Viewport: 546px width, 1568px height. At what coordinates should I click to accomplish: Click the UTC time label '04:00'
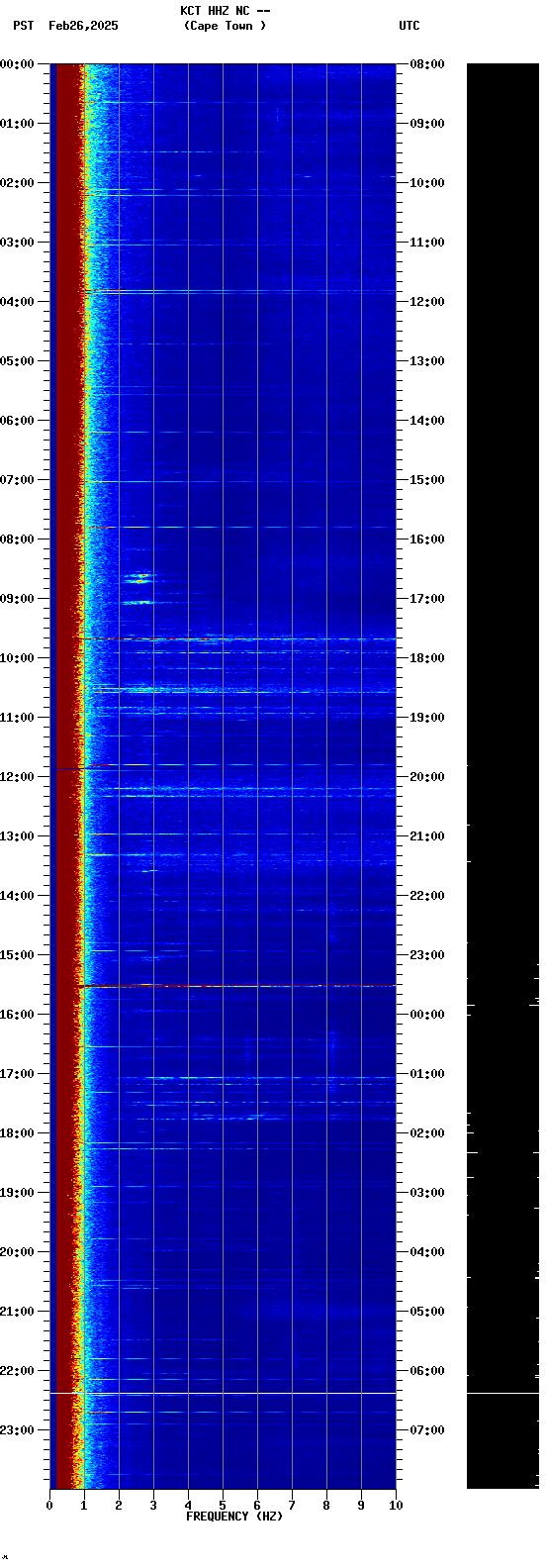pyautogui.click(x=427, y=1252)
